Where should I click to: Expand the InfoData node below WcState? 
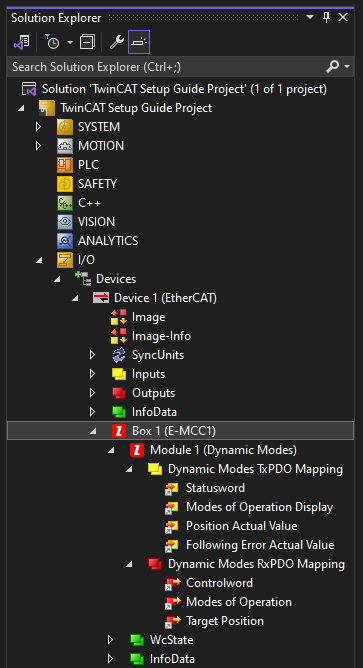pyautogui.click(x=110, y=659)
